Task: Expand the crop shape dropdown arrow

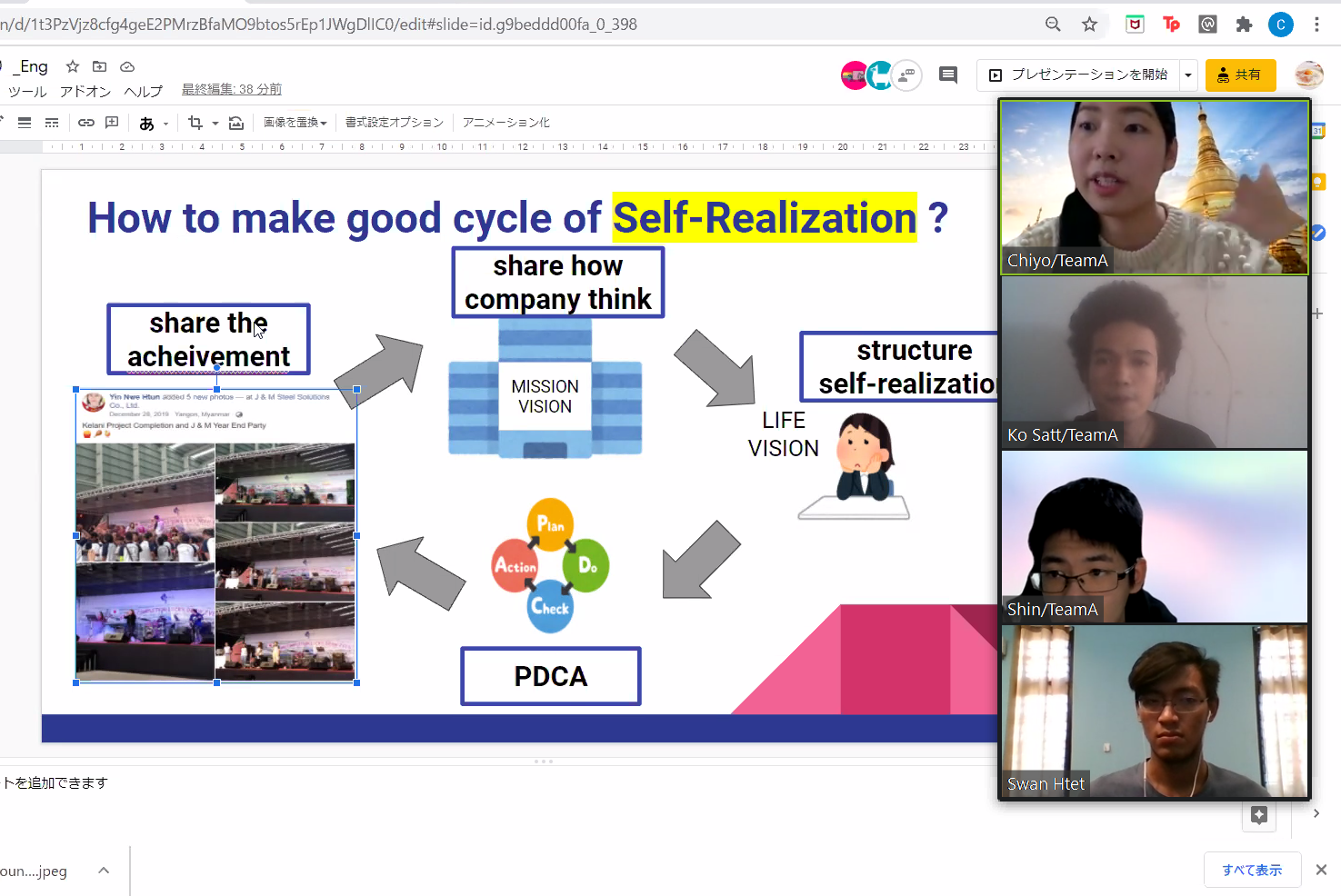Action: point(215,123)
